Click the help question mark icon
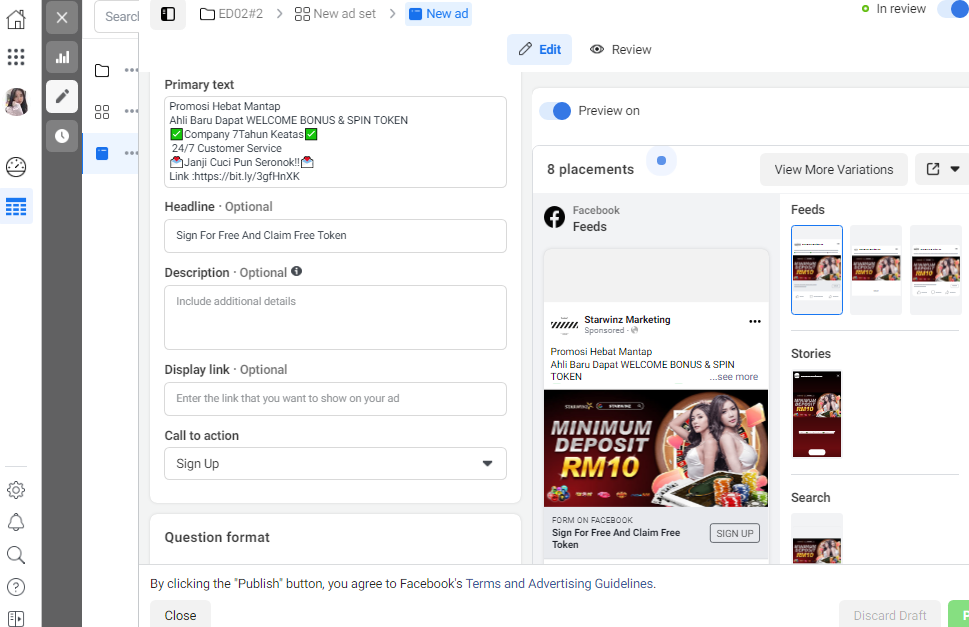Screen dimensions: 969x627 16,587
